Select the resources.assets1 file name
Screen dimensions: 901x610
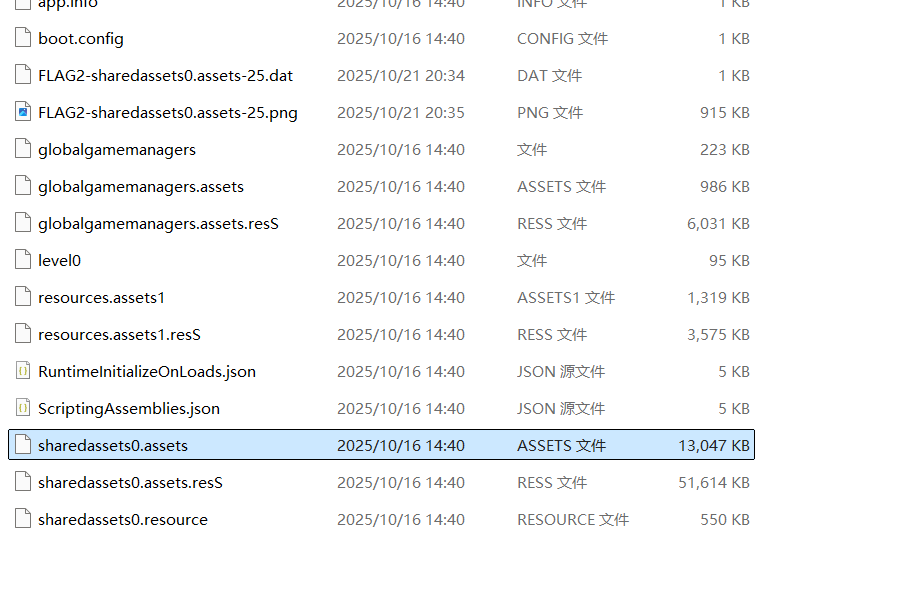coord(101,298)
